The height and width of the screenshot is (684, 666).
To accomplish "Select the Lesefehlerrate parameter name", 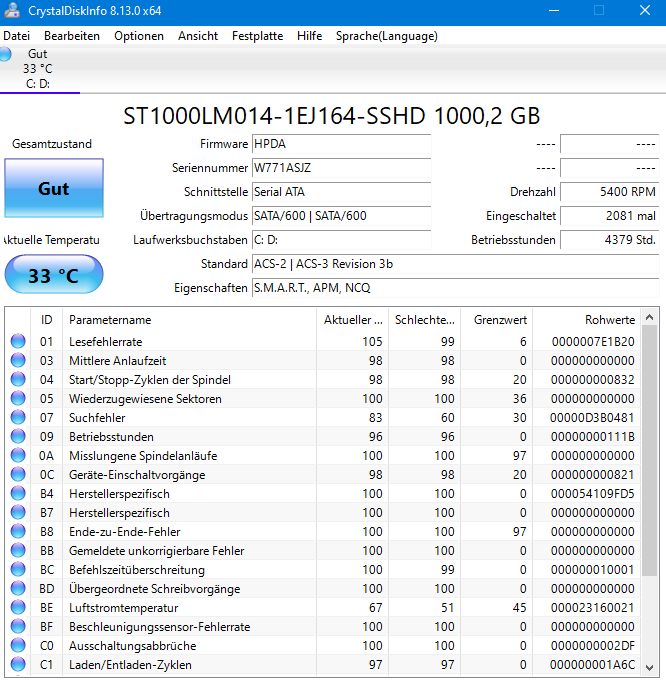I will point(106,342).
